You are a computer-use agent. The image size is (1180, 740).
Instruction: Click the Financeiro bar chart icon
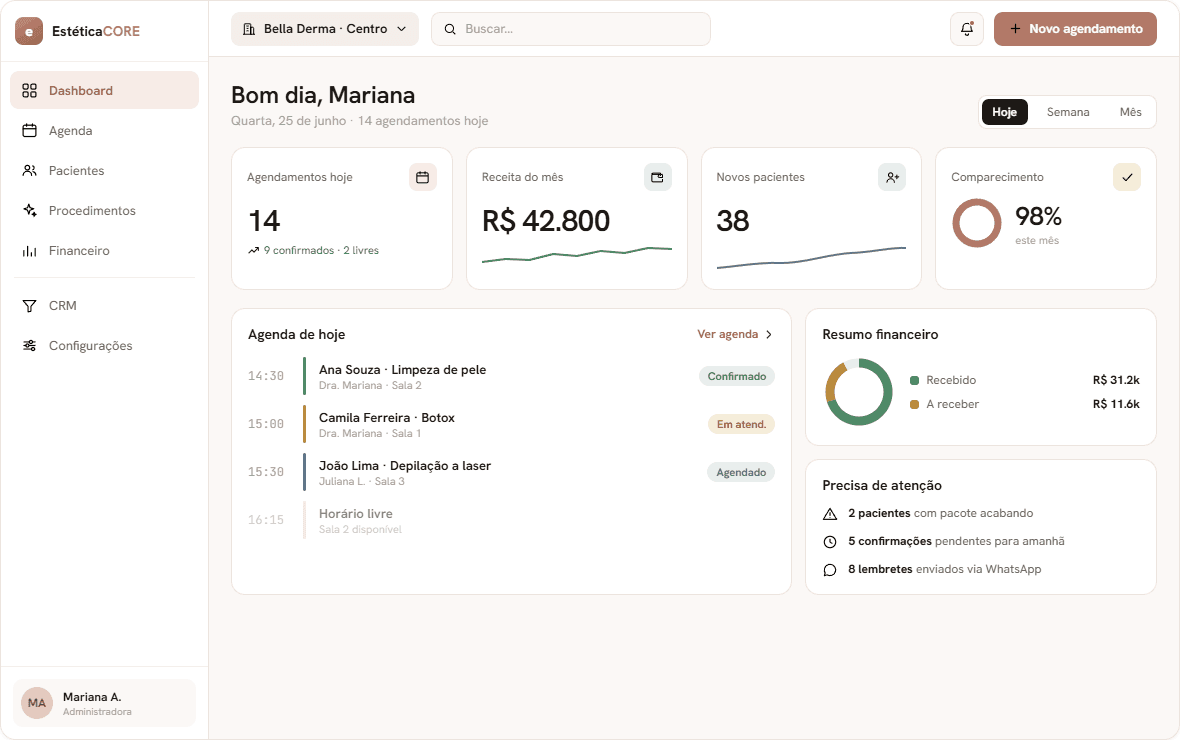tap(29, 251)
